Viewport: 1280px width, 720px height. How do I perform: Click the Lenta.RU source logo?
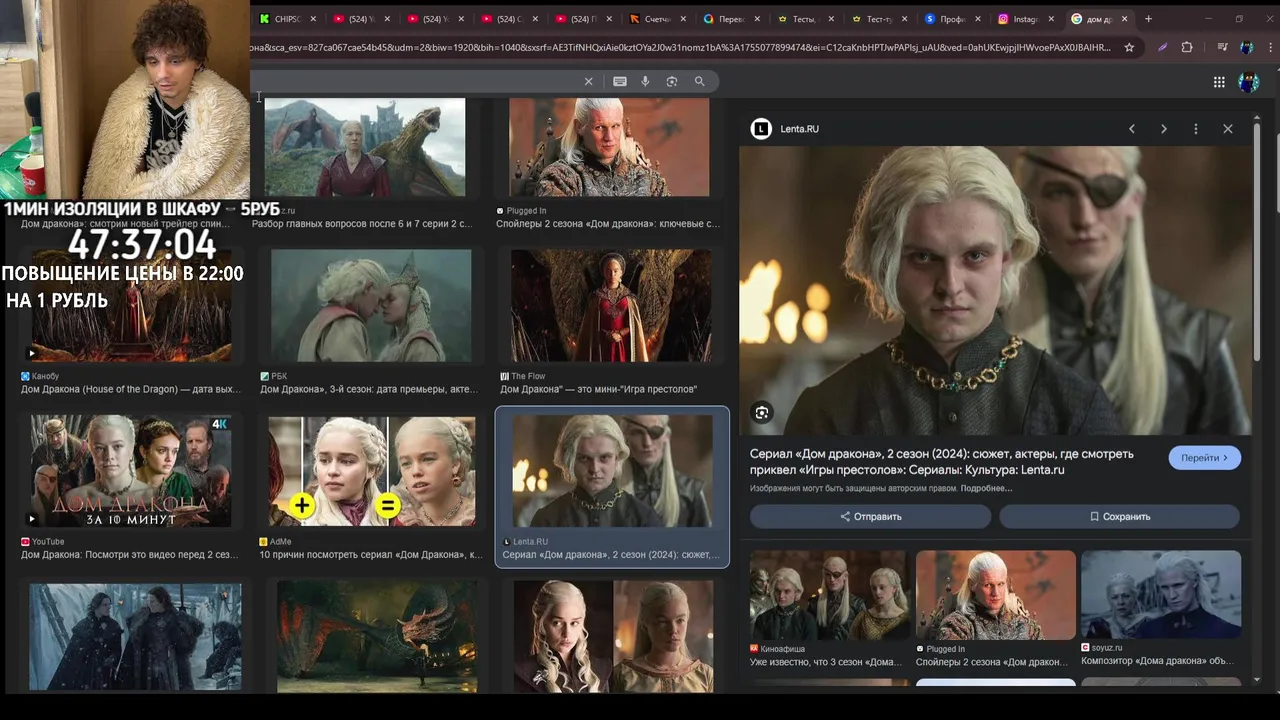click(x=761, y=129)
